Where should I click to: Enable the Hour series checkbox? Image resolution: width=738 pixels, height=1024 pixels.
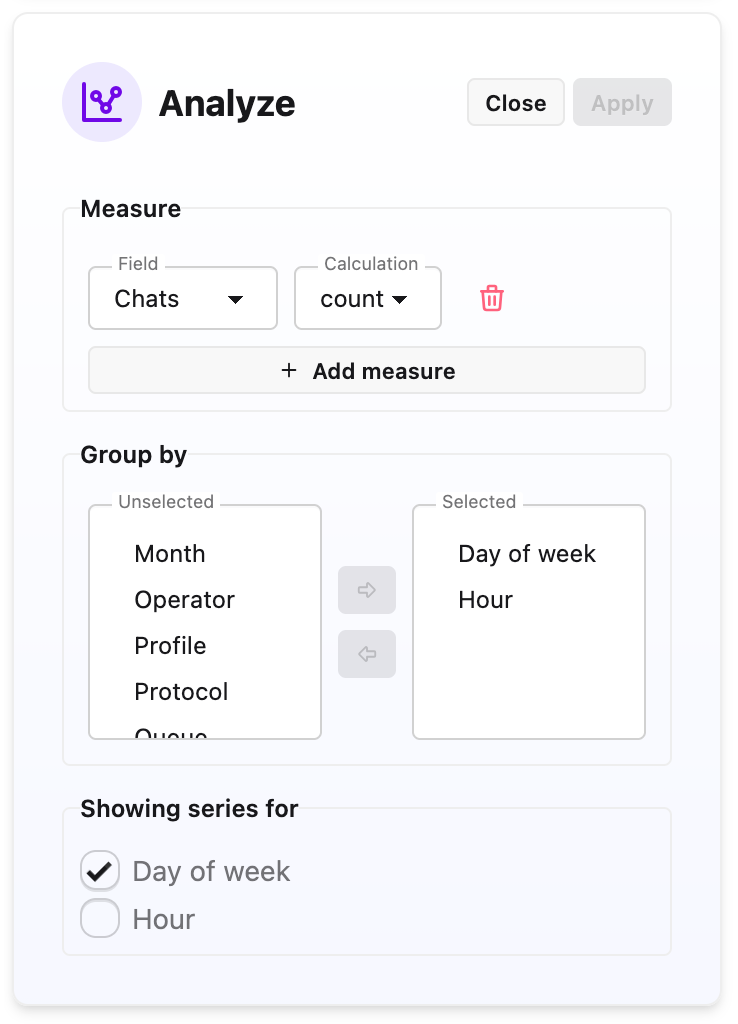click(x=100, y=918)
